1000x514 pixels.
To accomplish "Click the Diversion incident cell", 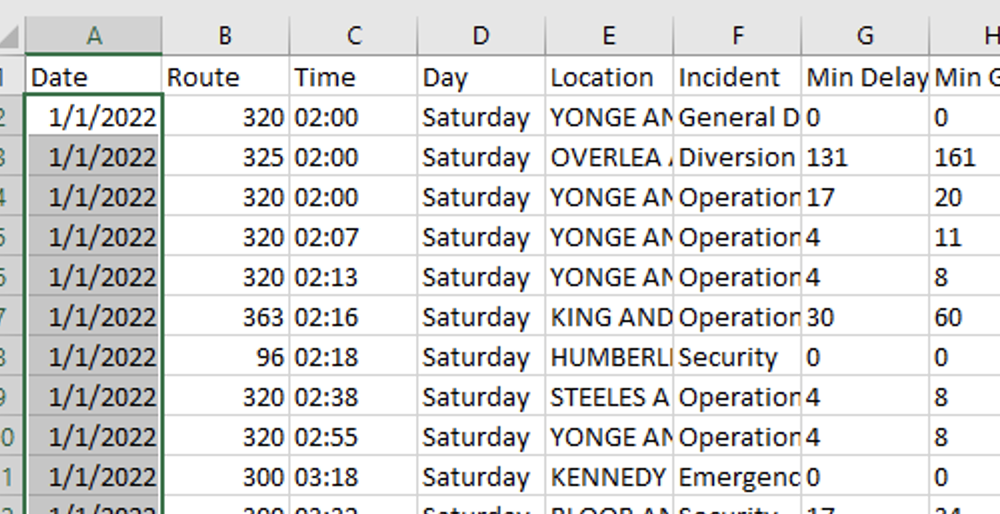I will click(737, 157).
